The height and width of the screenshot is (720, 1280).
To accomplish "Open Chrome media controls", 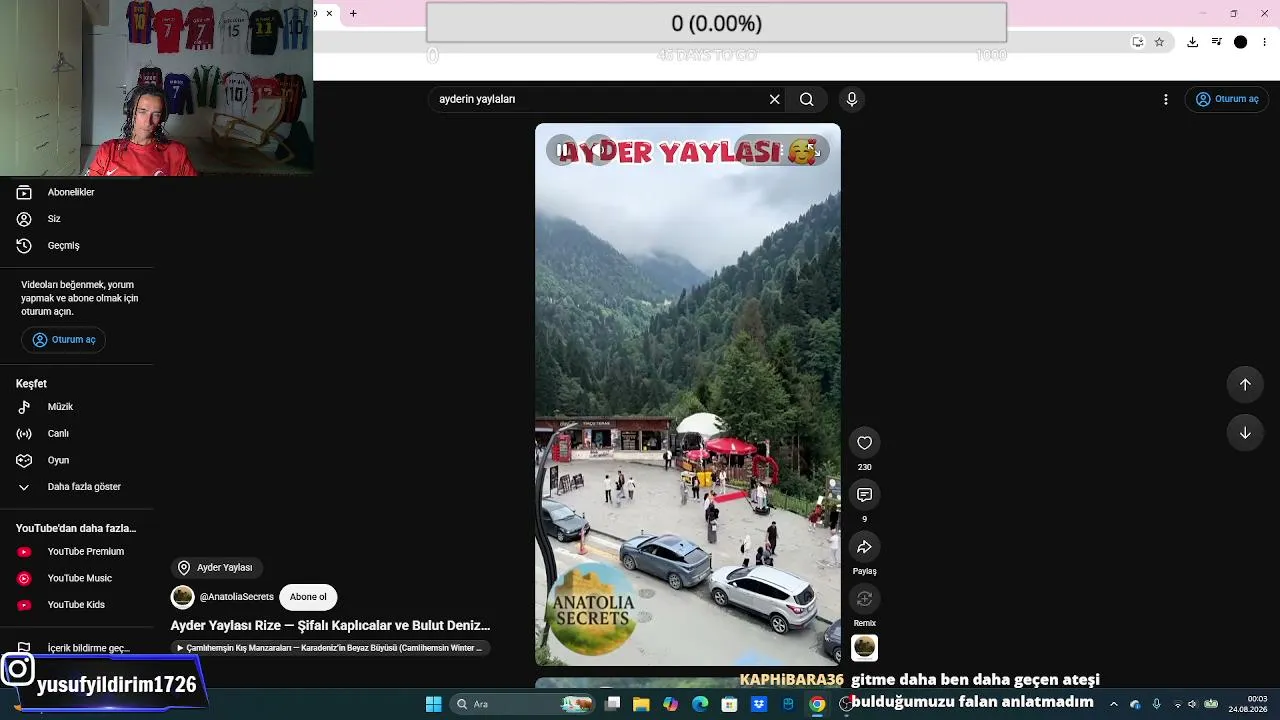I will (1216, 42).
